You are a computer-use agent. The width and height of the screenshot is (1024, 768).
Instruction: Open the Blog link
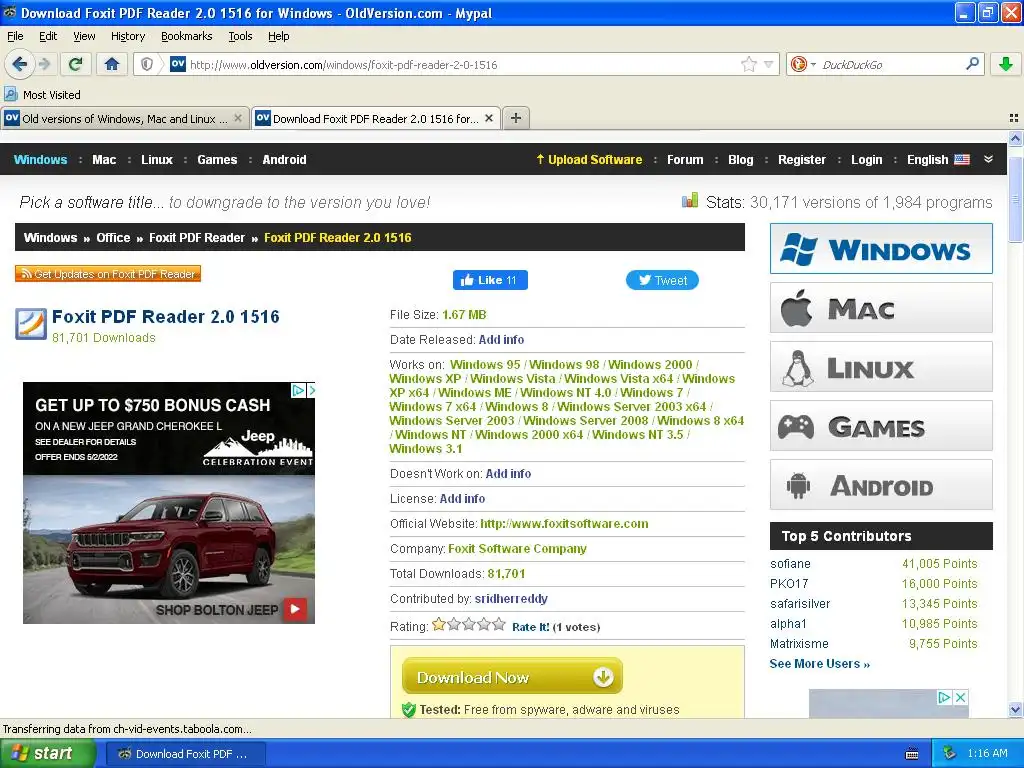coord(741,159)
